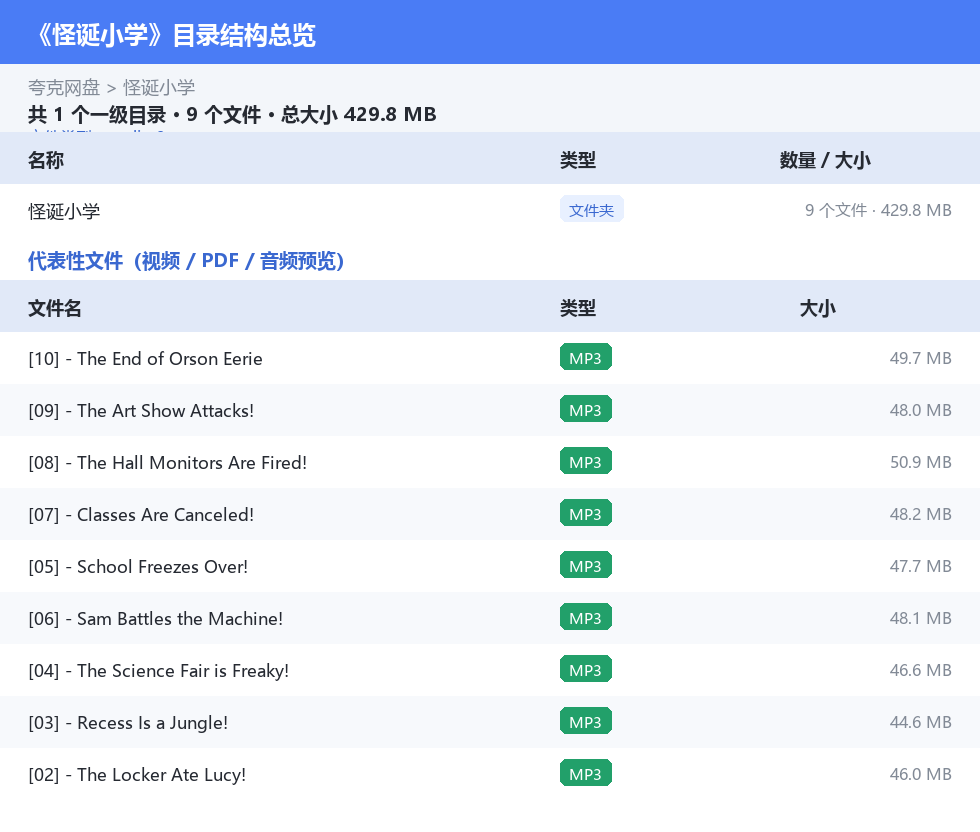The width and height of the screenshot is (980, 832).
Task: Click the 数量 / 大小 column header
Action: pos(824,160)
